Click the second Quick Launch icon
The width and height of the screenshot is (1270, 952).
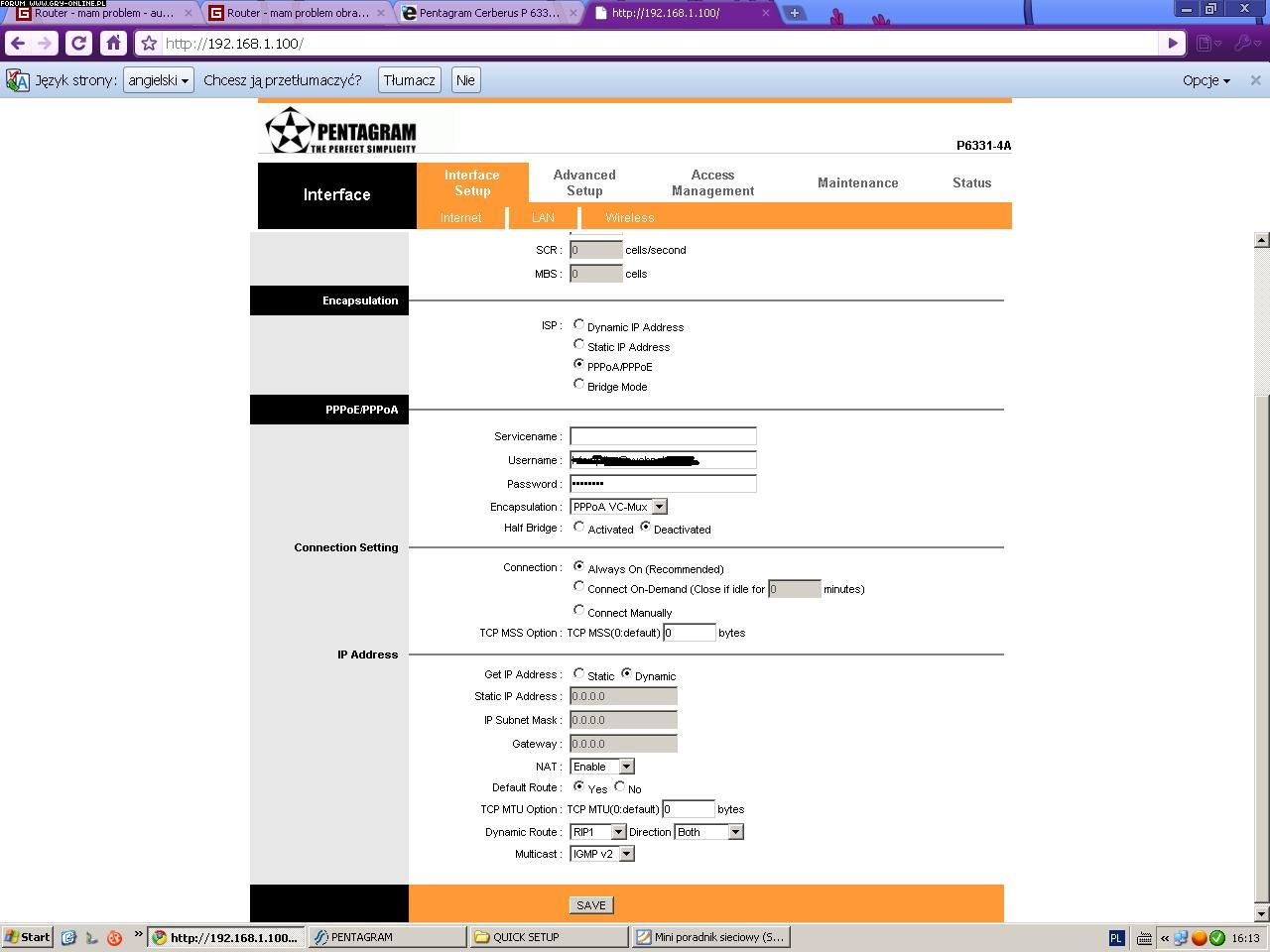click(91, 937)
